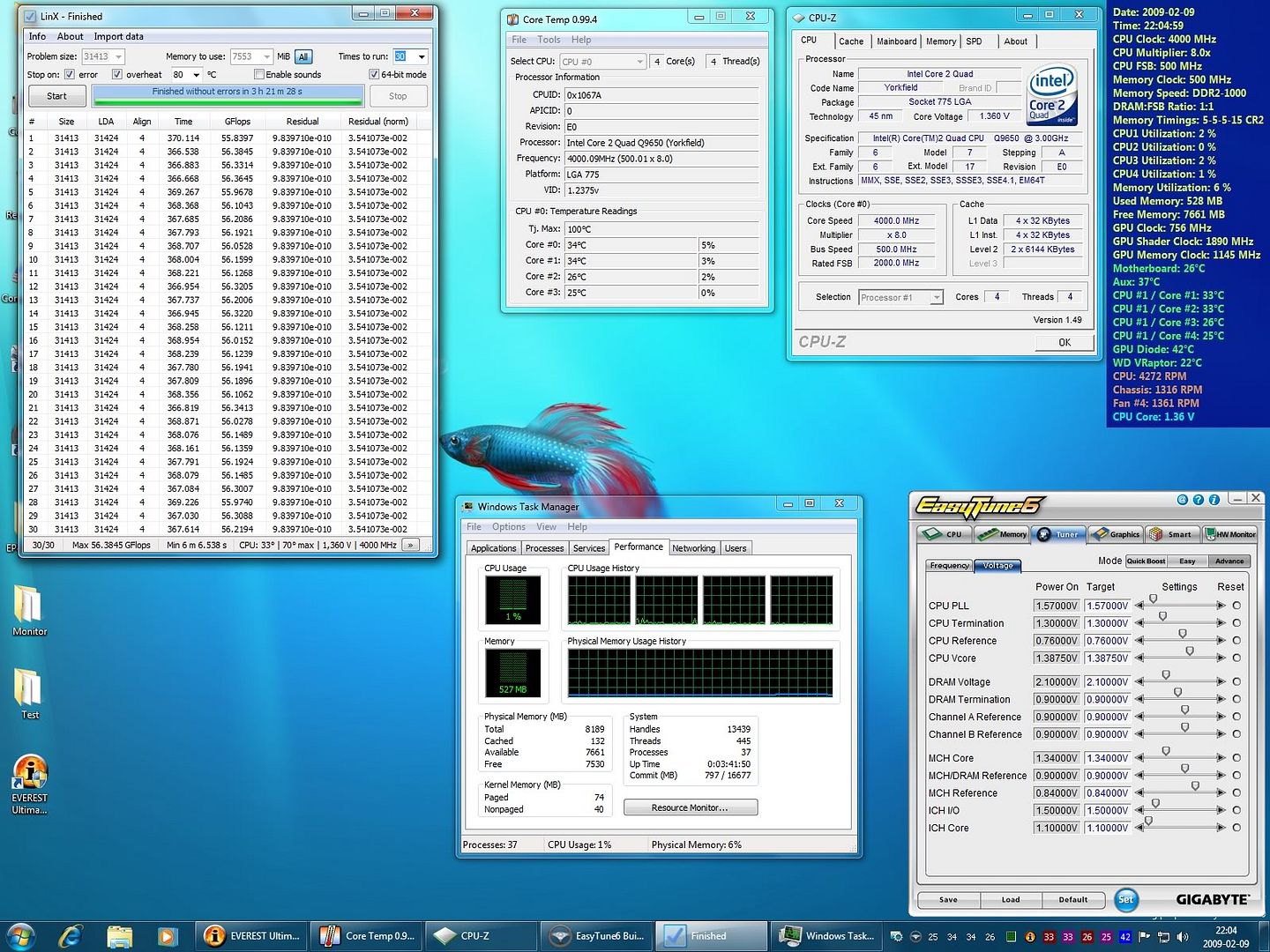Select the CPU Vcore reset radio button
The image size is (1270, 952).
click(x=1236, y=658)
